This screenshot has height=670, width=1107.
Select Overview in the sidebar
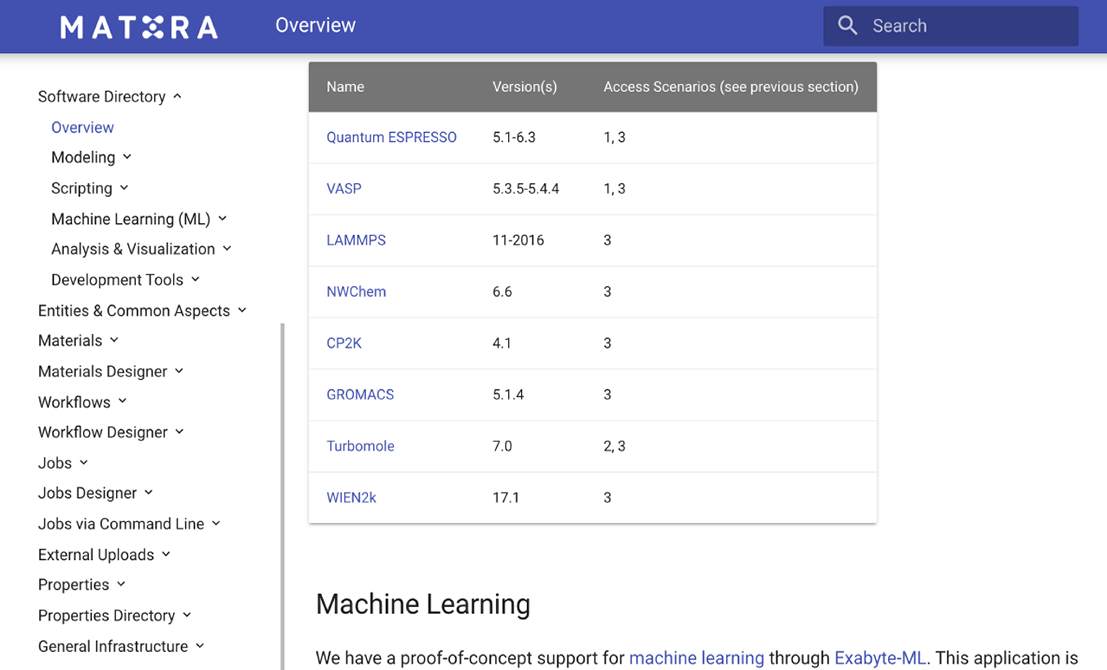[x=82, y=127]
